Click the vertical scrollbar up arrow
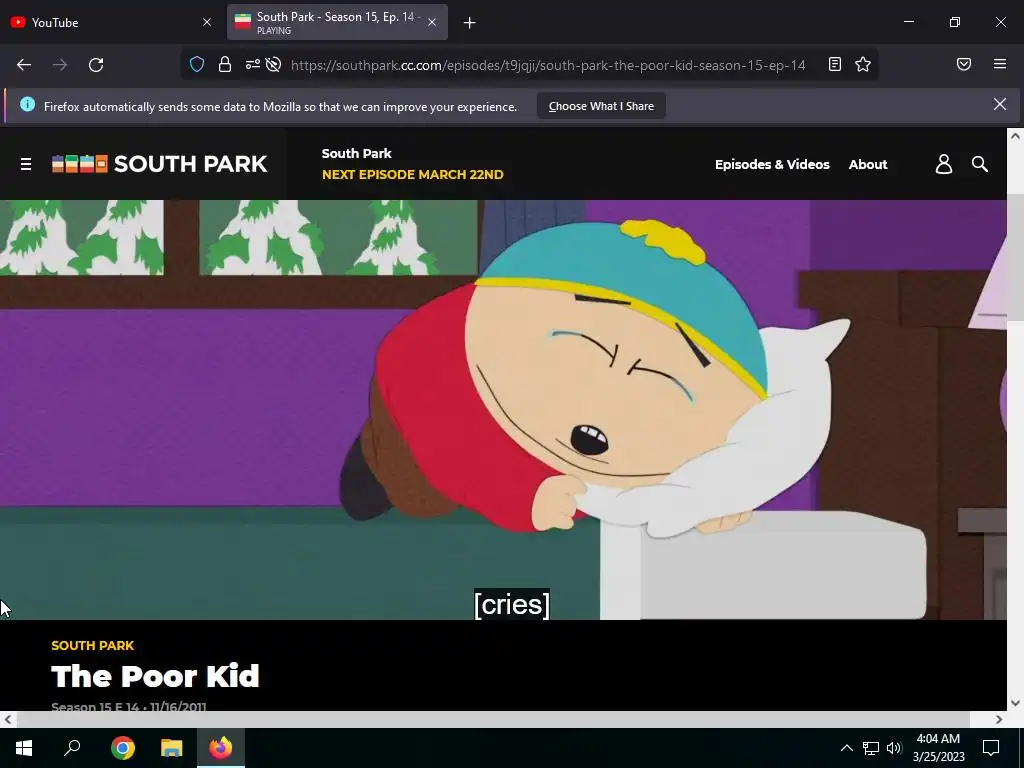 click(1015, 136)
